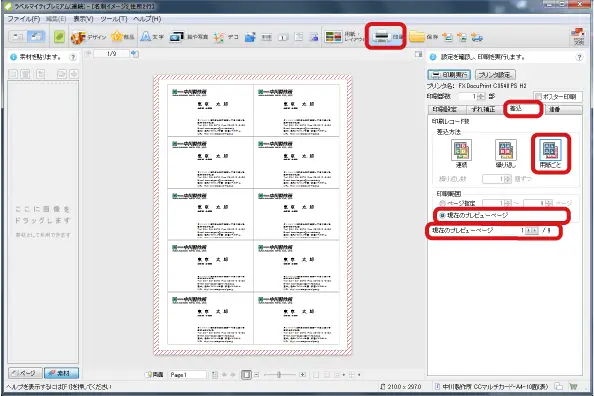
Task: Switch to the 差込 merge tab
Action: (x=523, y=109)
